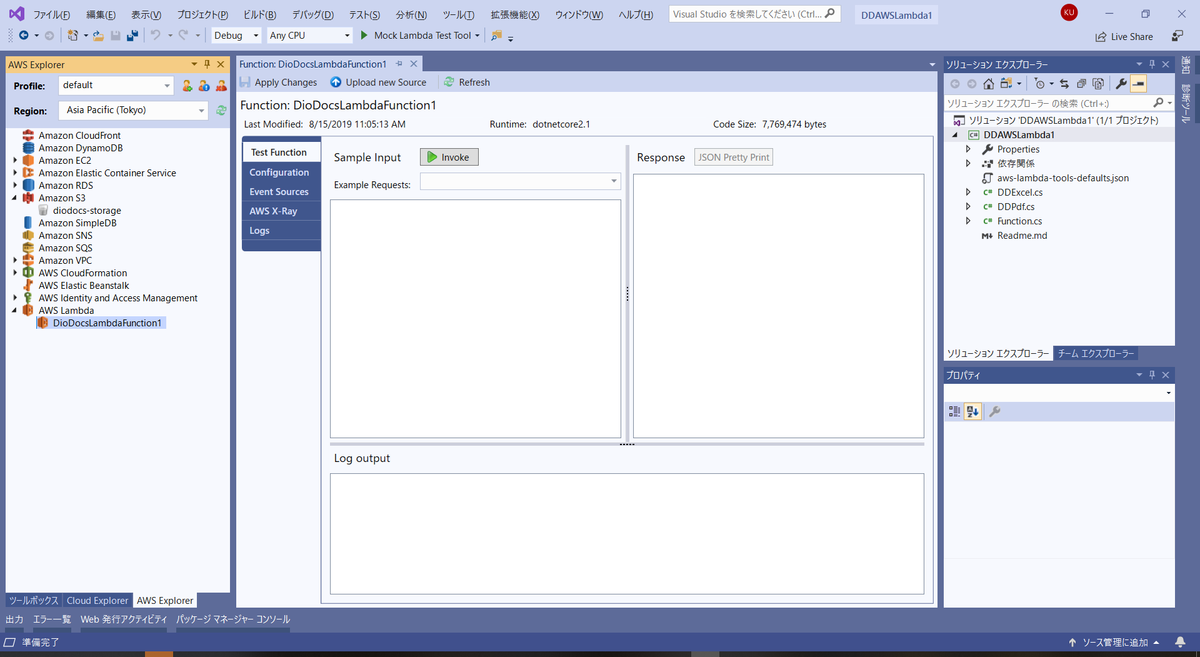The width and height of the screenshot is (1200, 657).
Task: Click the Solution Explorer search field
Action: click(1048, 103)
